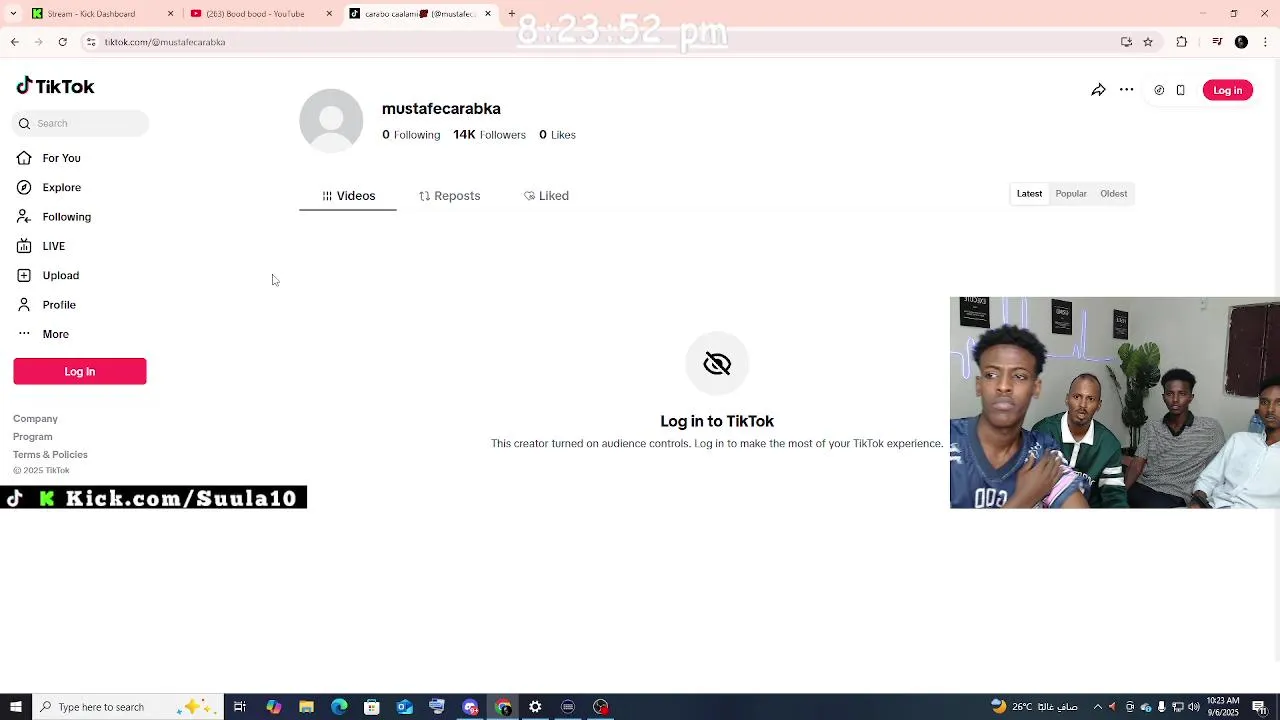Open the notification center icon

pyautogui.click(x=1259, y=707)
